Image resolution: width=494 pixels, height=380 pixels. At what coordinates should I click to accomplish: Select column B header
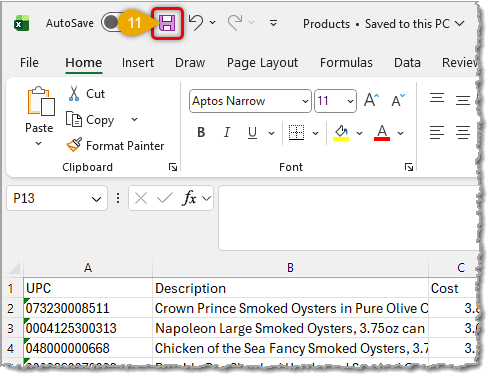pyautogui.click(x=290, y=268)
